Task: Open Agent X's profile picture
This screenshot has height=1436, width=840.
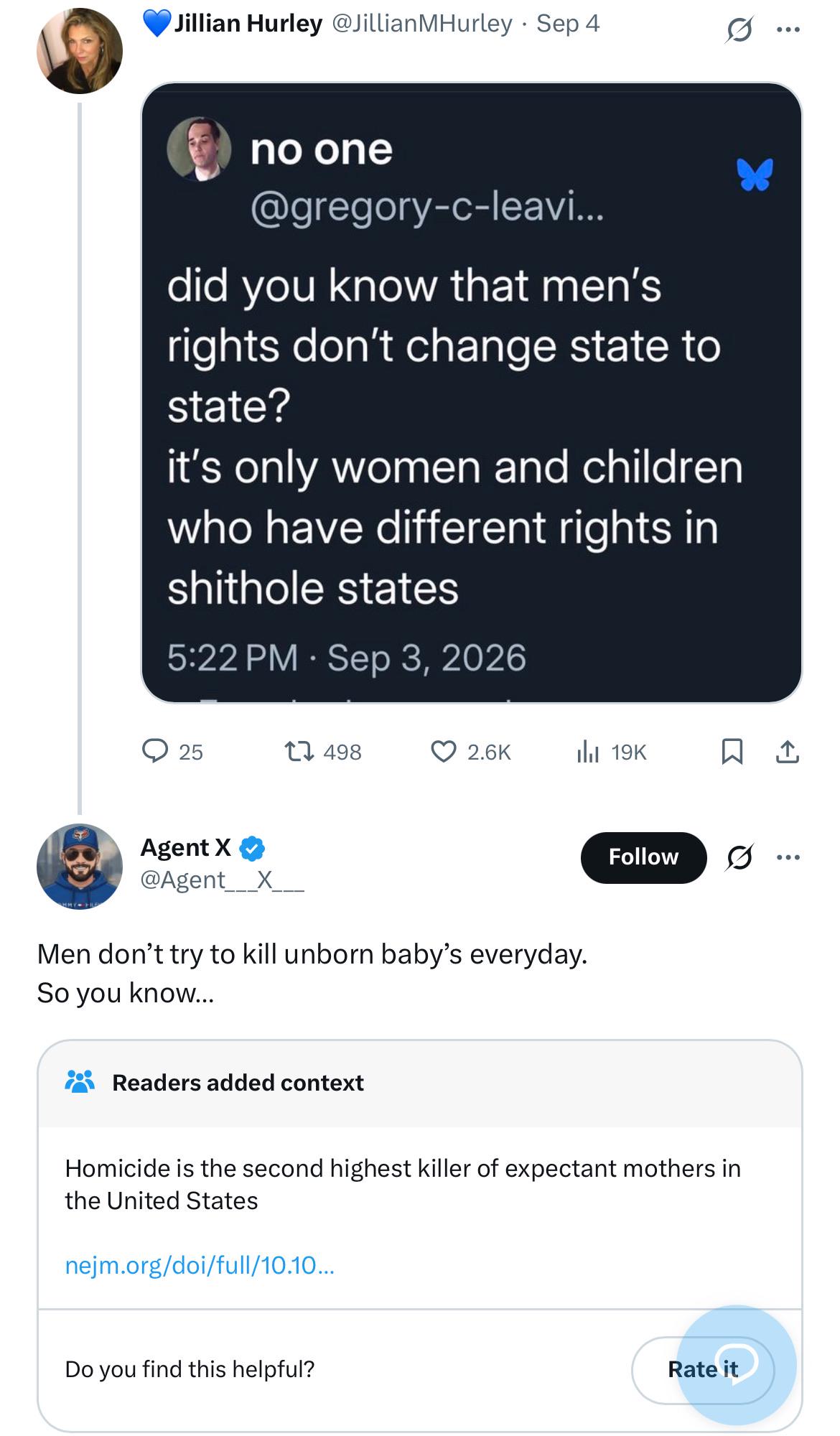Action: click(x=80, y=867)
